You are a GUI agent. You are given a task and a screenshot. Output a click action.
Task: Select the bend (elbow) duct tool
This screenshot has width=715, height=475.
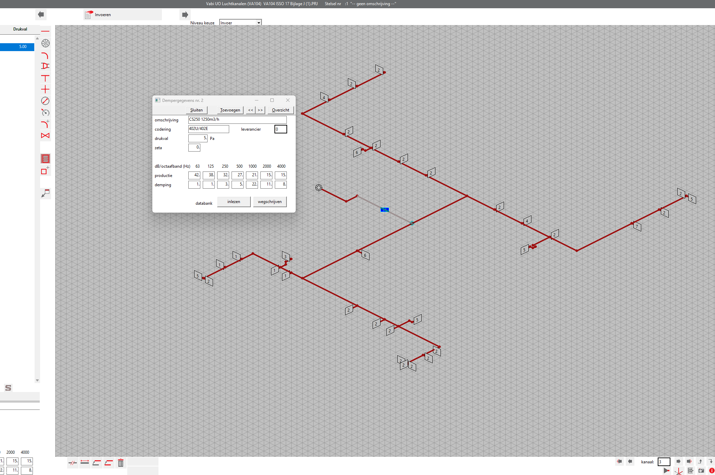pos(45,55)
